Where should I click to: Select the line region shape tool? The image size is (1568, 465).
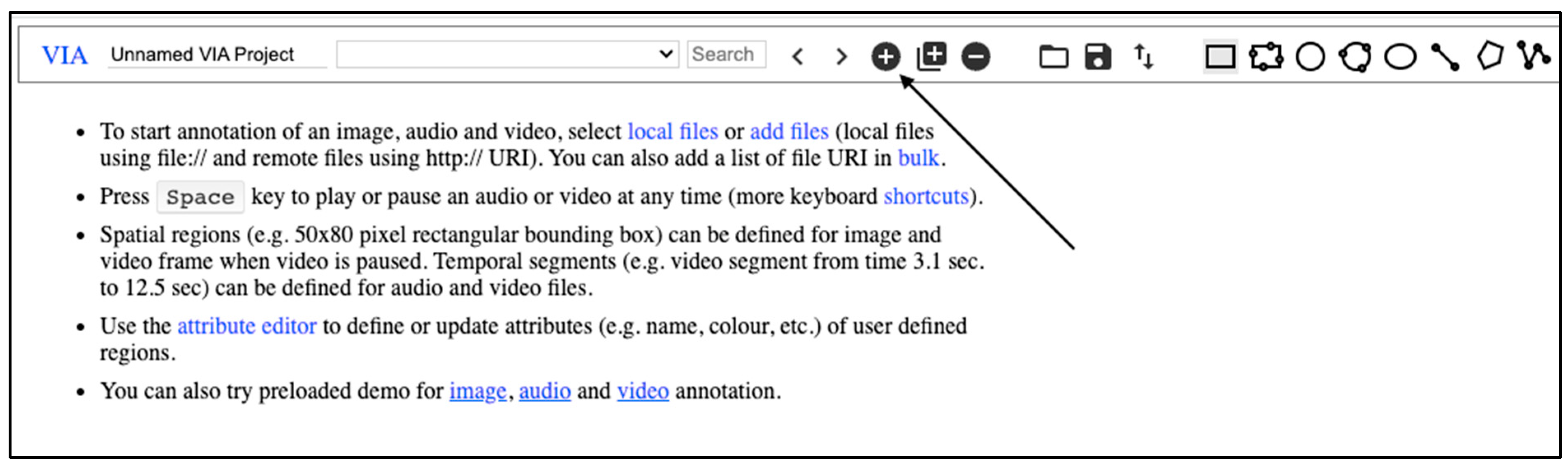coord(1445,57)
